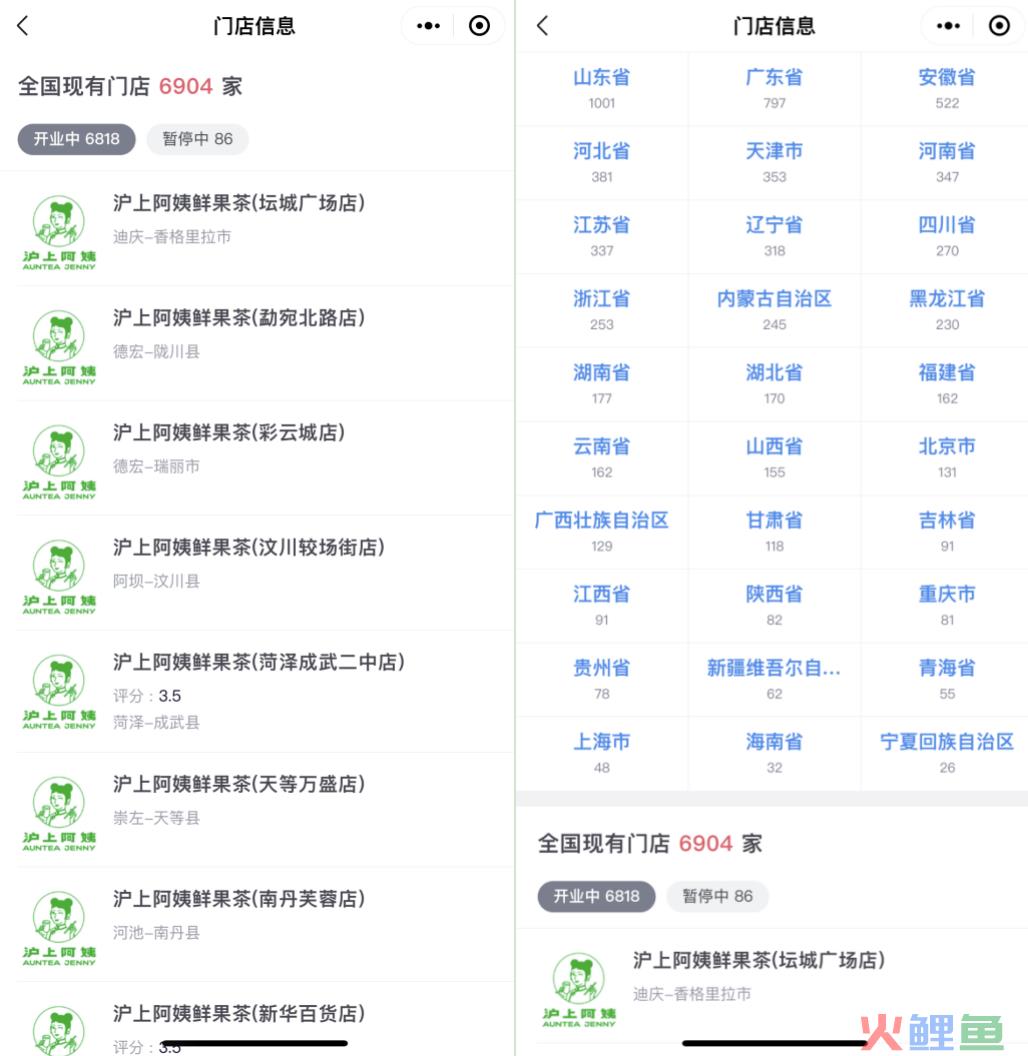Viewport: 1028px width, 1056px height.
Task: Open three-dot more menu in right screen
Action: click(x=949, y=26)
